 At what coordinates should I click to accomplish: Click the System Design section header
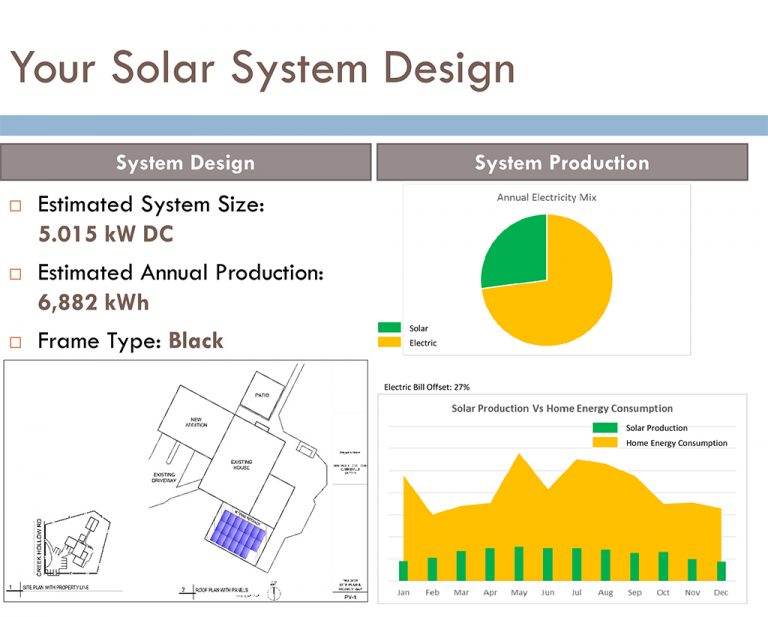[x=185, y=162]
